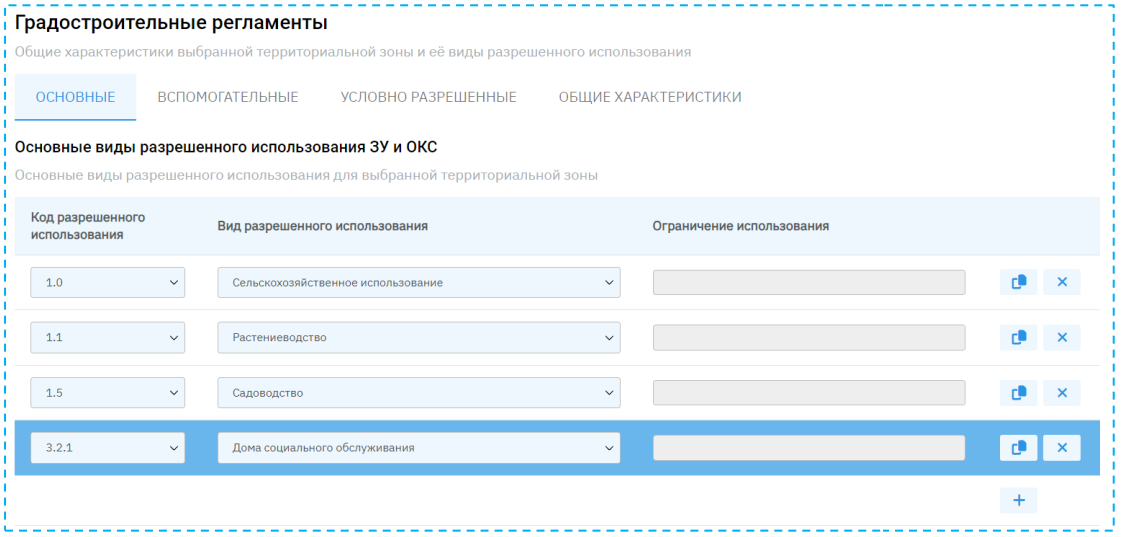Delete the Сельскохозяйственное использование row
1122x537 pixels.
[x=1061, y=283]
